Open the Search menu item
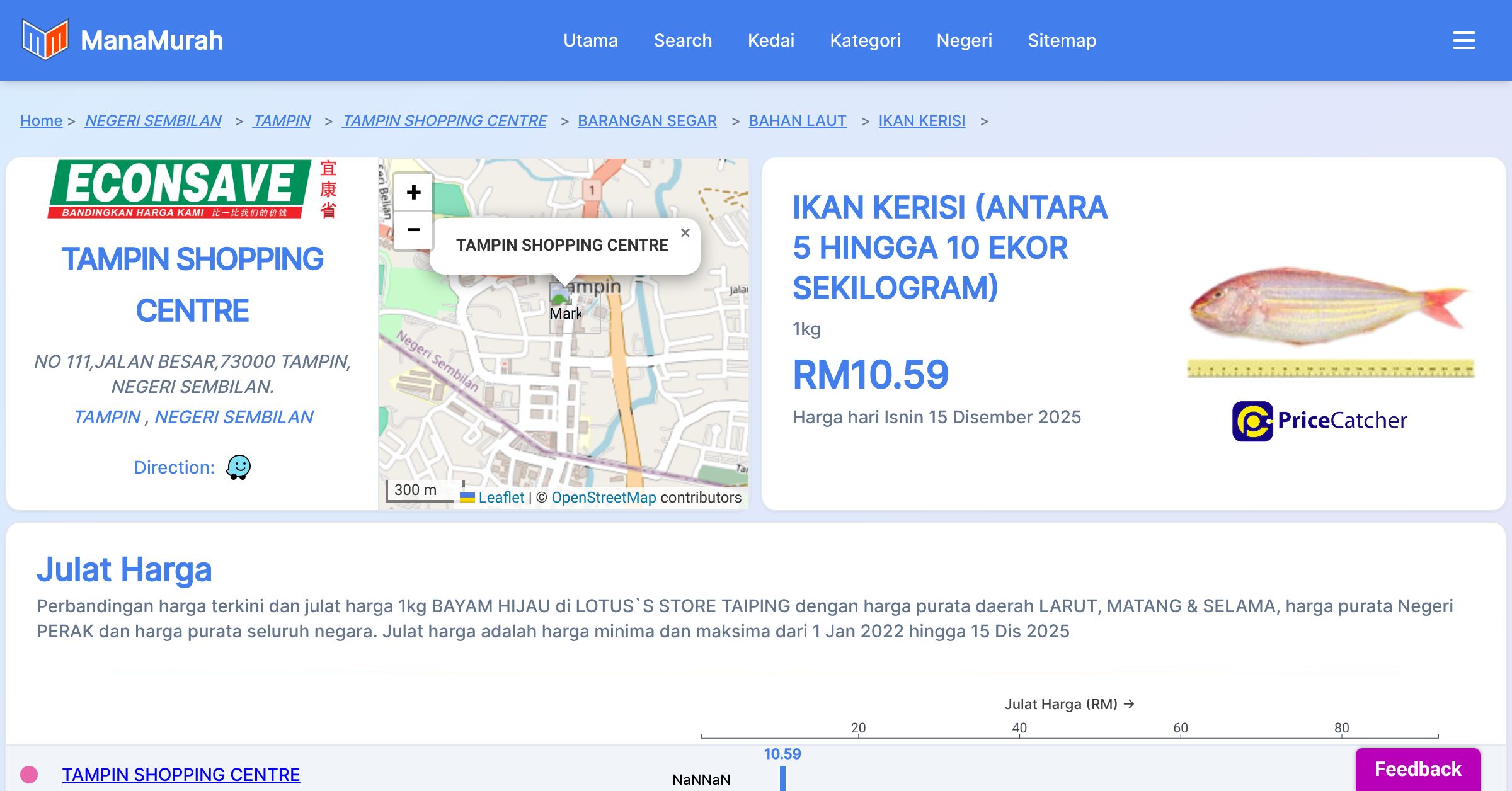The image size is (1512, 791). point(682,40)
